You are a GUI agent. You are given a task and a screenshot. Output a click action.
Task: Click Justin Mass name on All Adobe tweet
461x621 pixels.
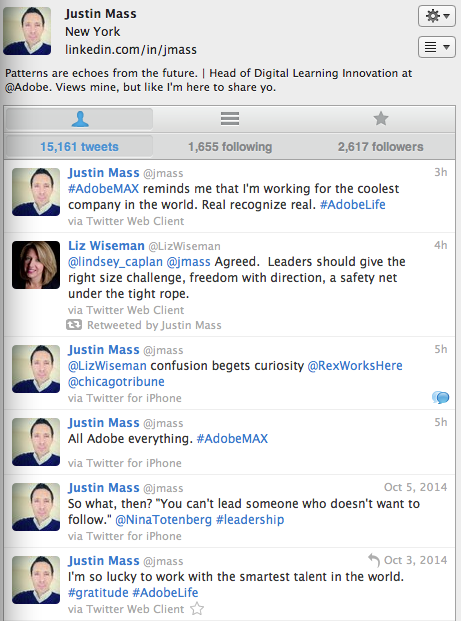point(104,423)
